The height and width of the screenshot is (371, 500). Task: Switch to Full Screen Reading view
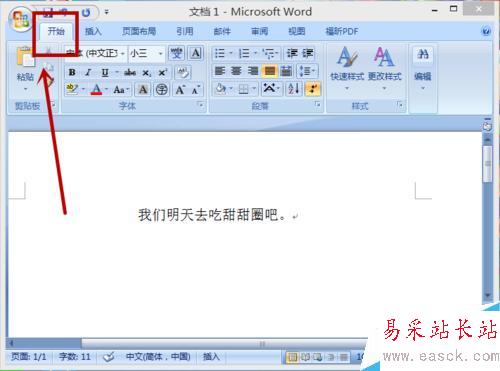[x=305, y=357]
